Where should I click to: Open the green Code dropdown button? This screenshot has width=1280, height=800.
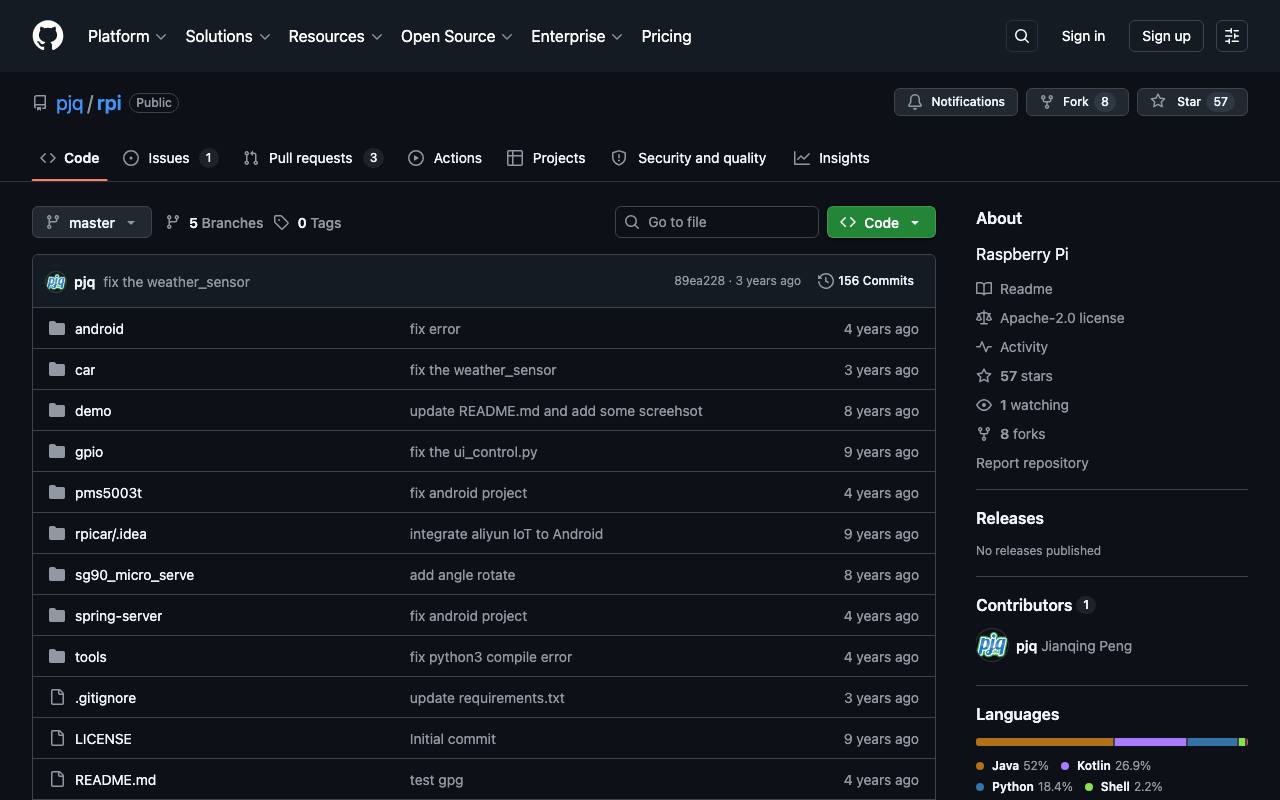881,222
